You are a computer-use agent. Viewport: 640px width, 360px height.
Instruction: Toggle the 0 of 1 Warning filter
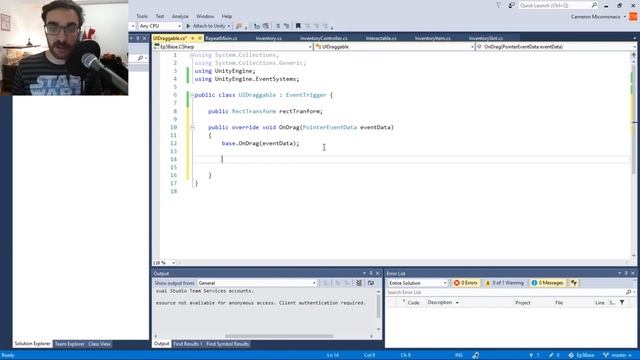tap(504, 283)
